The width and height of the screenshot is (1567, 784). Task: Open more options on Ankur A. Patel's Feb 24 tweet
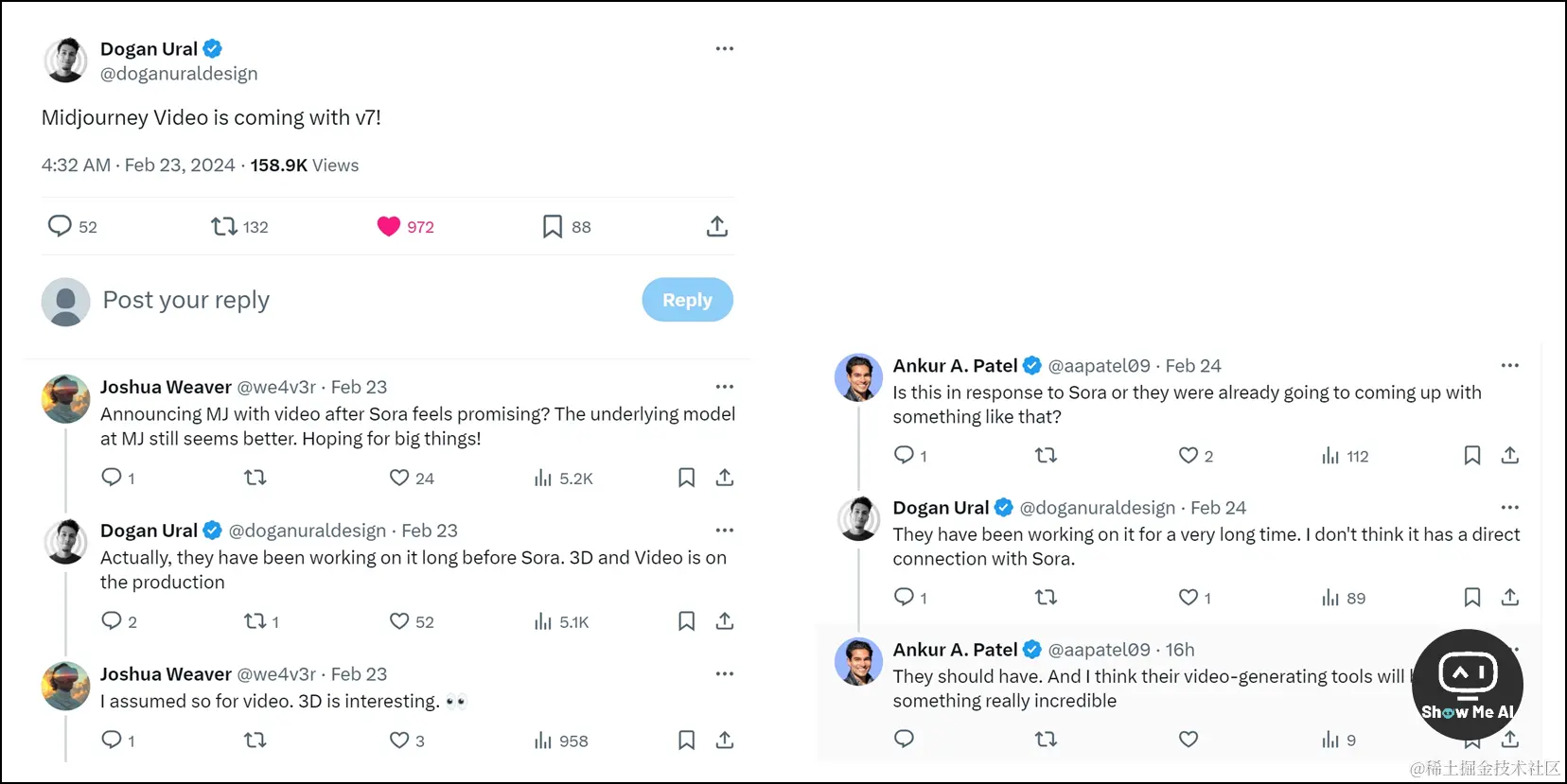pos(1510,365)
